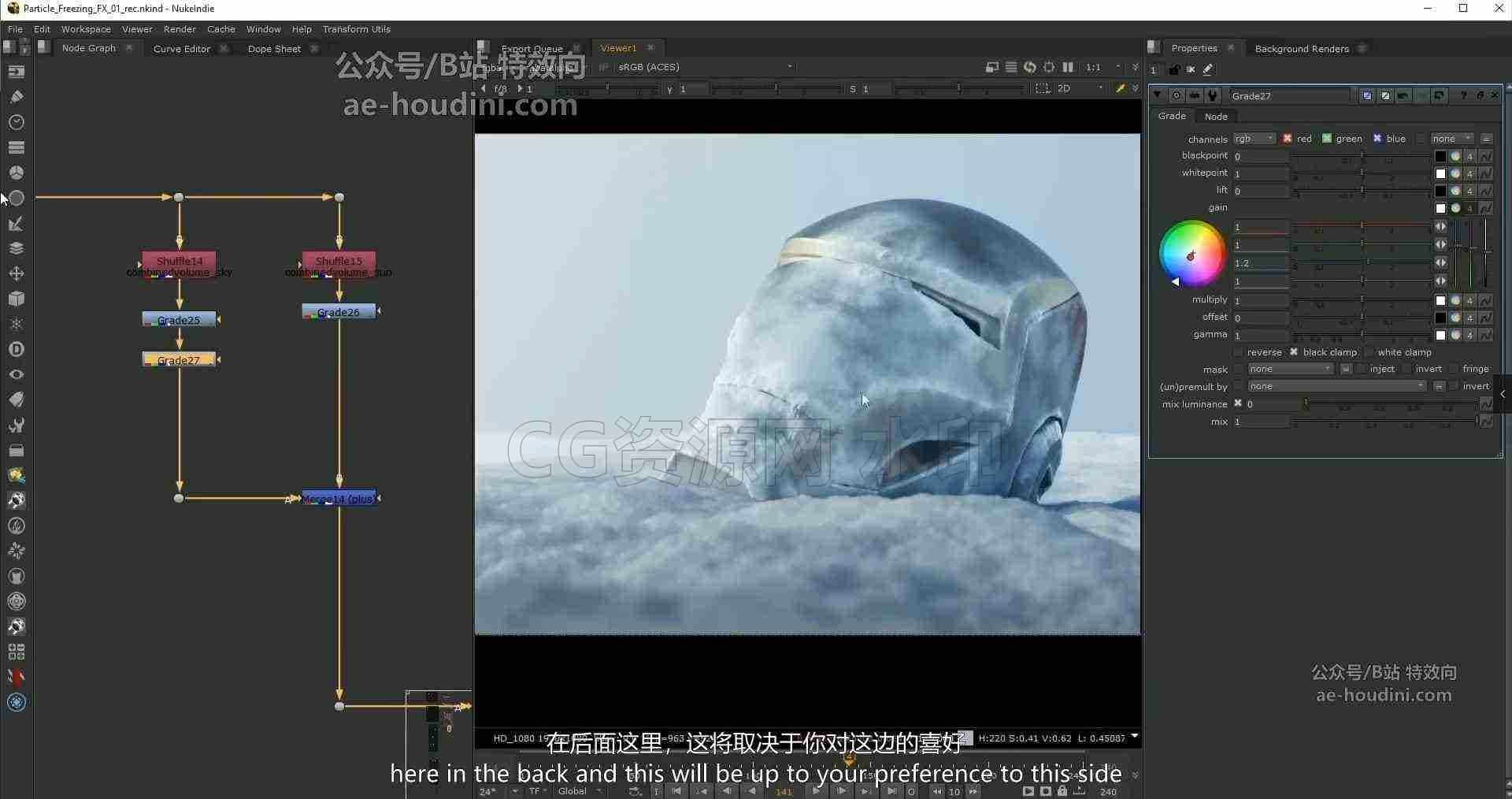1512x799 pixels.
Task: Open the Transform nodes toolbar menu
Action: (x=17, y=273)
